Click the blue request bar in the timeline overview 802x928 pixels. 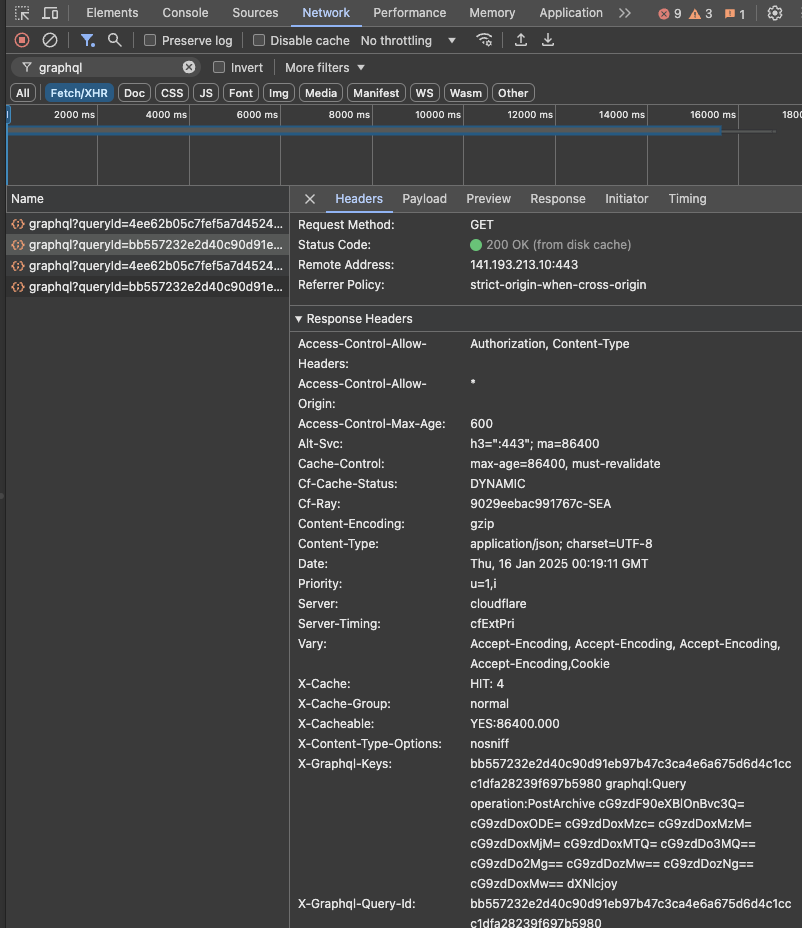[x=364, y=131]
